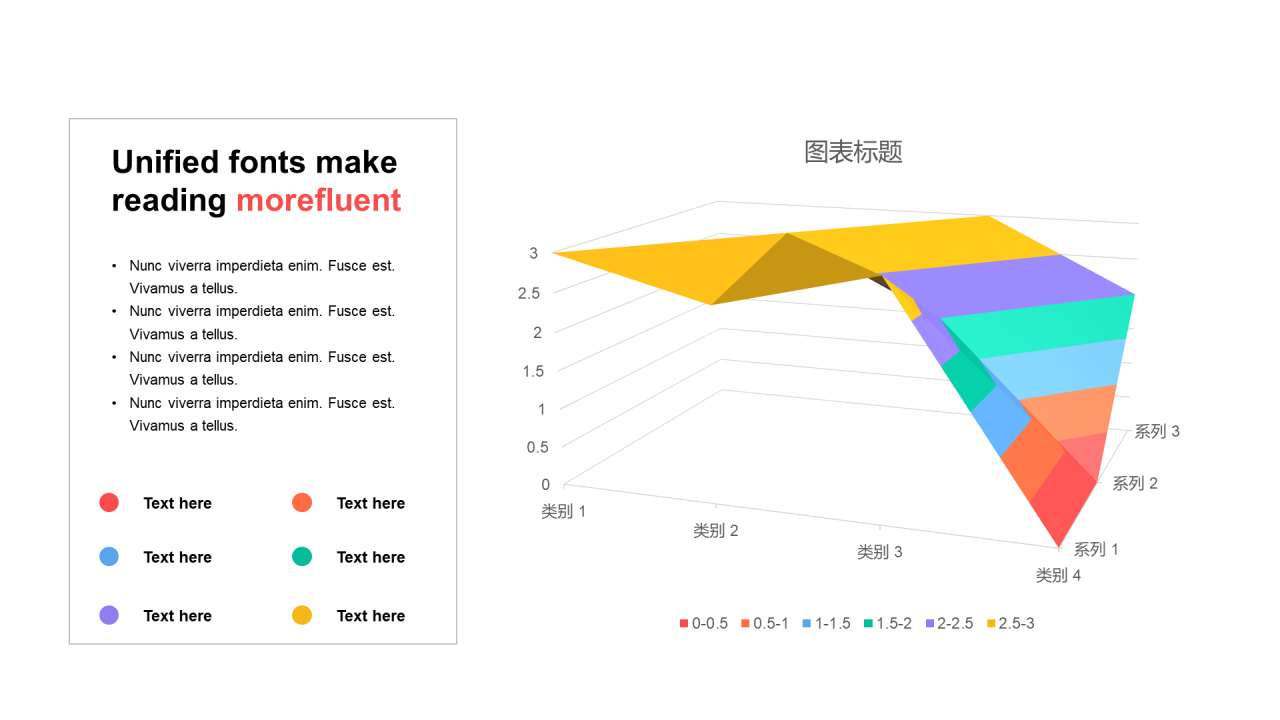Click the 系列 3 axis label
1280x720 pixels.
point(1157,431)
